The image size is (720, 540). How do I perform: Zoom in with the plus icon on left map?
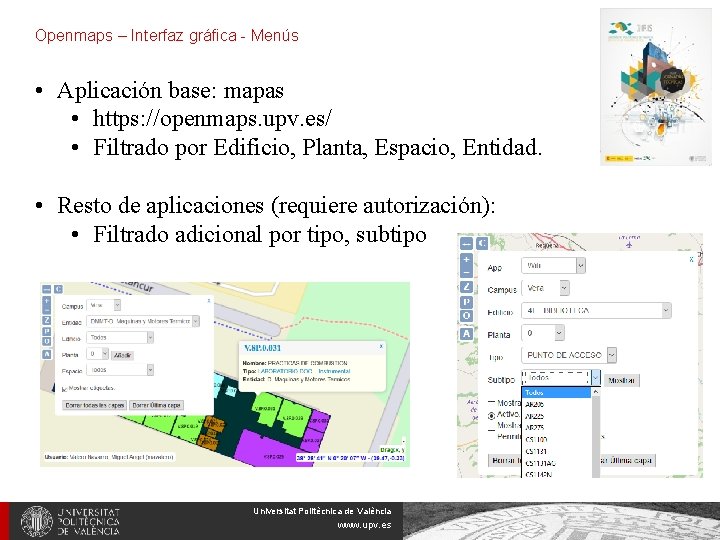tap(46, 301)
